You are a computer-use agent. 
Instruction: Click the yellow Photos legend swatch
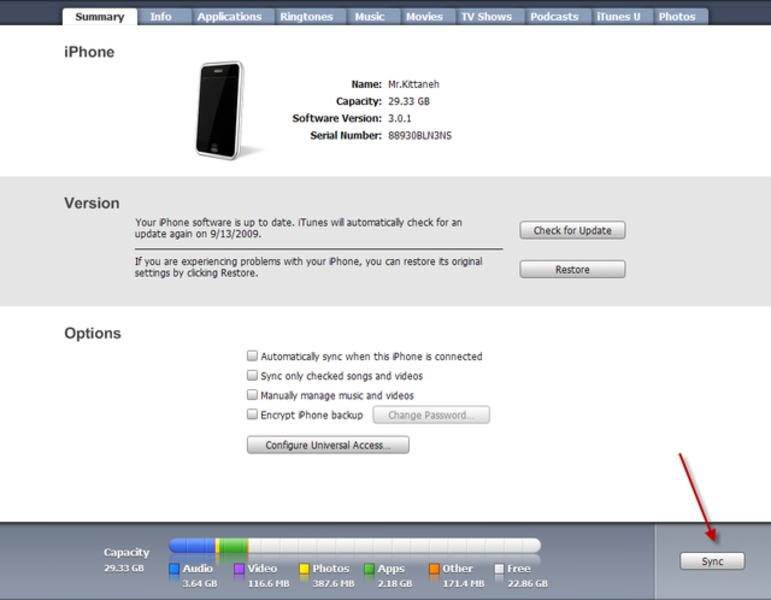(304, 569)
